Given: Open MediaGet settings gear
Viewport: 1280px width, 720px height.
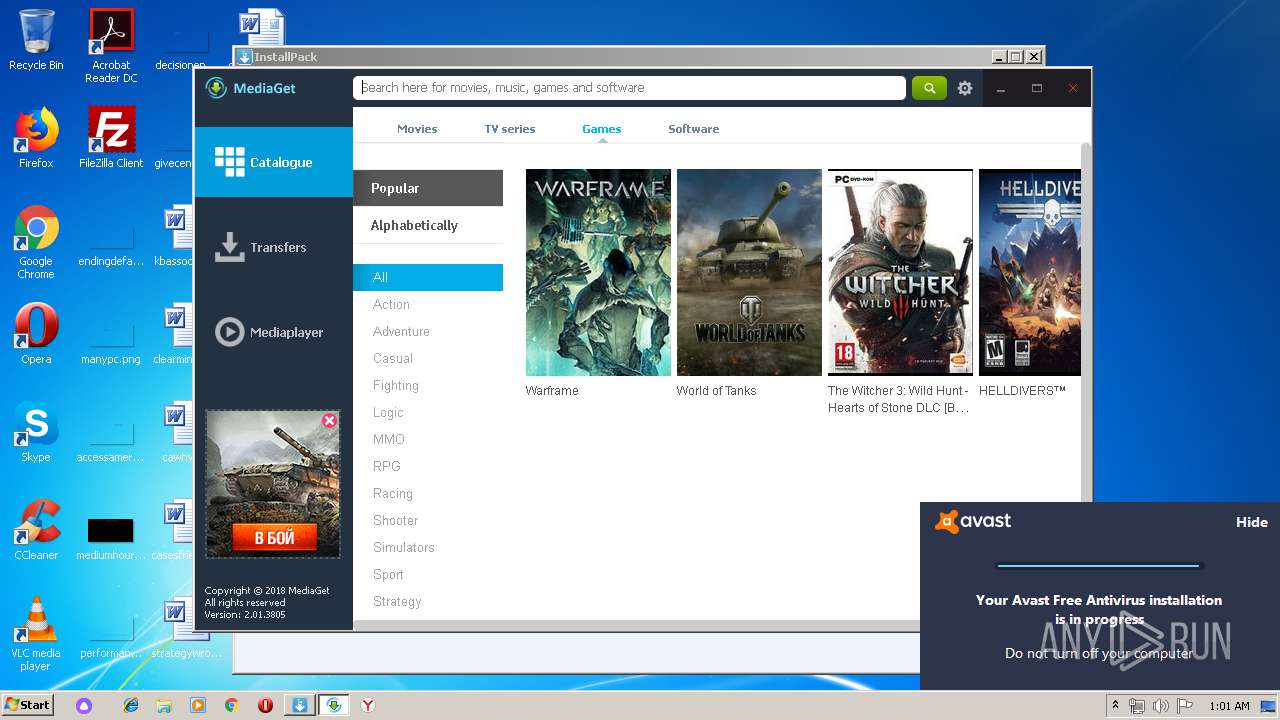Looking at the screenshot, I should click(x=965, y=88).
